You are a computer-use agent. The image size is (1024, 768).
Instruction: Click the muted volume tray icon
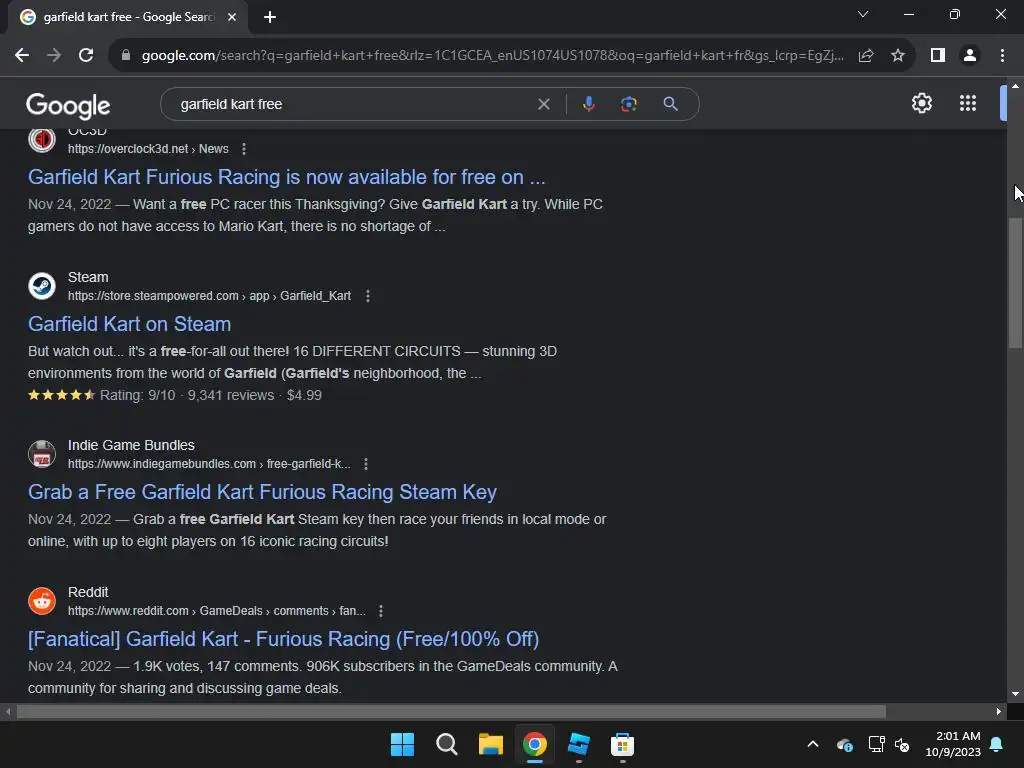tap(902, 744)
